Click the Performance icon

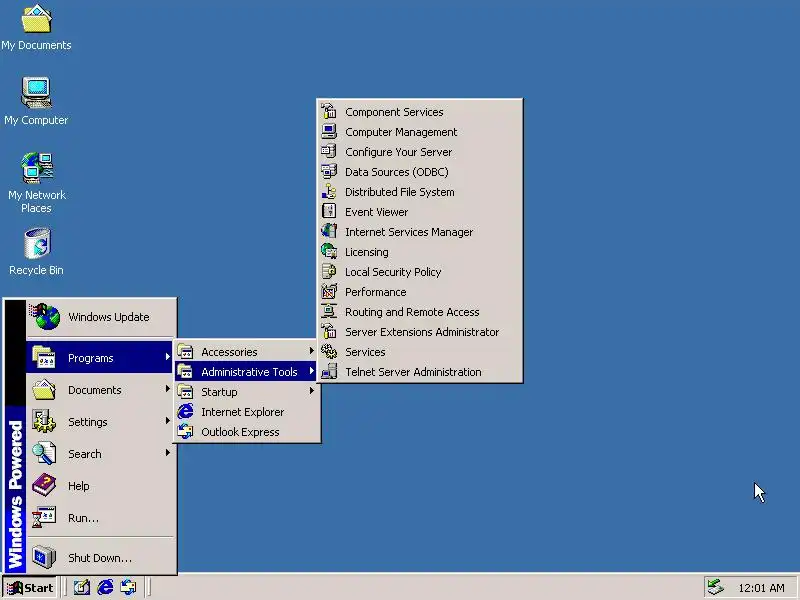pos(329,291)
